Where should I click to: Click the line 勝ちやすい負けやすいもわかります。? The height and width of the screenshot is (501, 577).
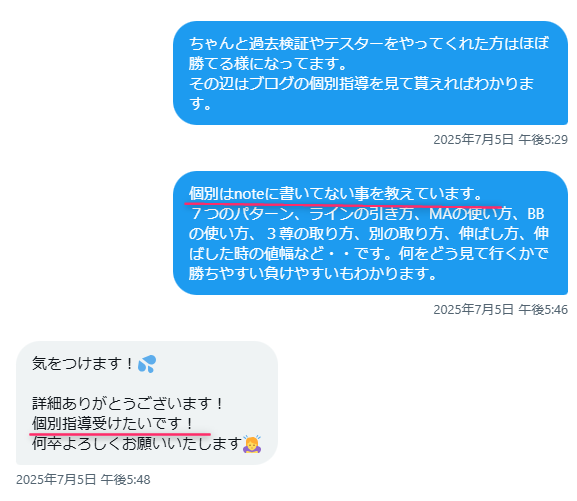(x=313, y=273)
